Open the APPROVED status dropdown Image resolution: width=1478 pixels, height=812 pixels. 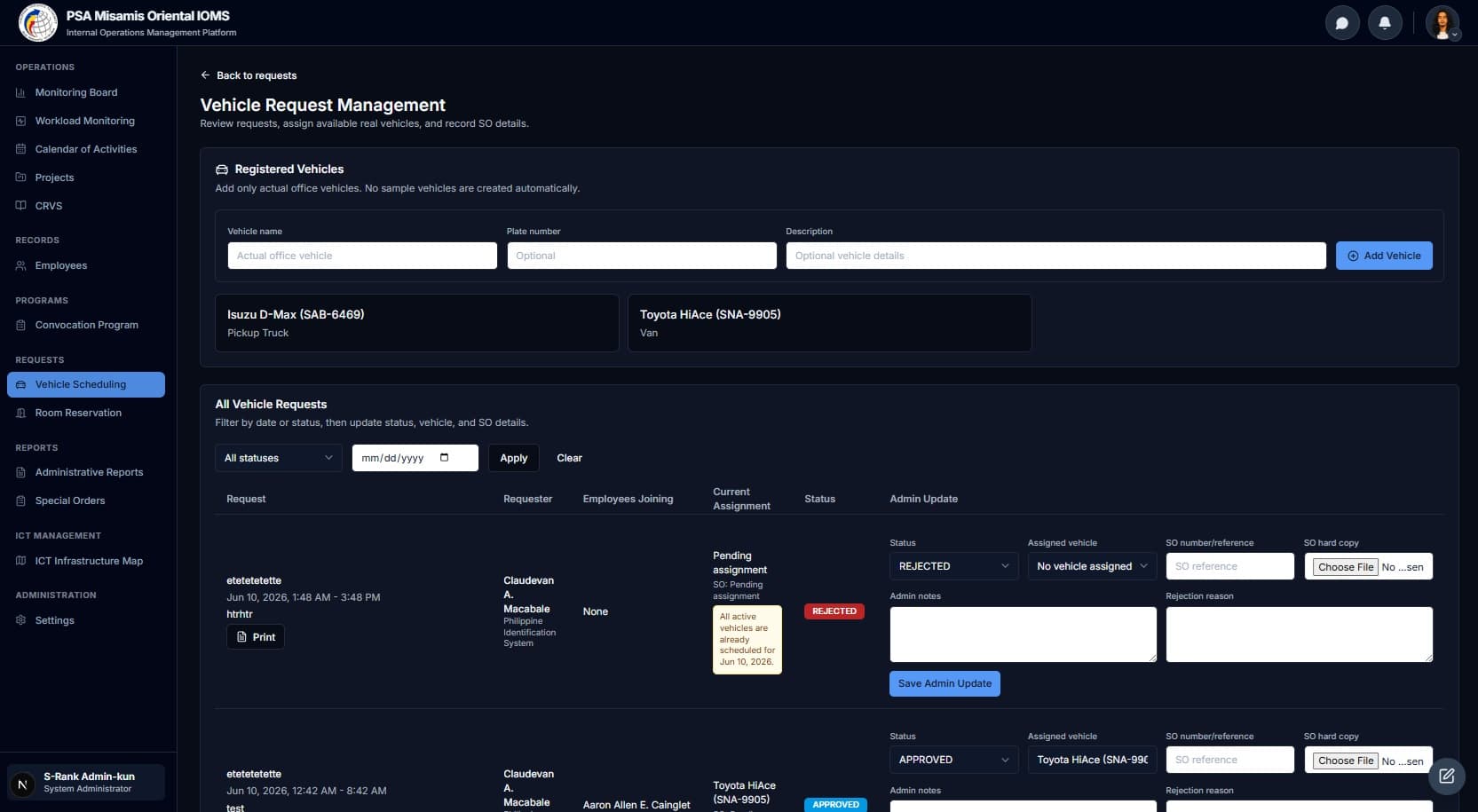click(x=953, y=760)
